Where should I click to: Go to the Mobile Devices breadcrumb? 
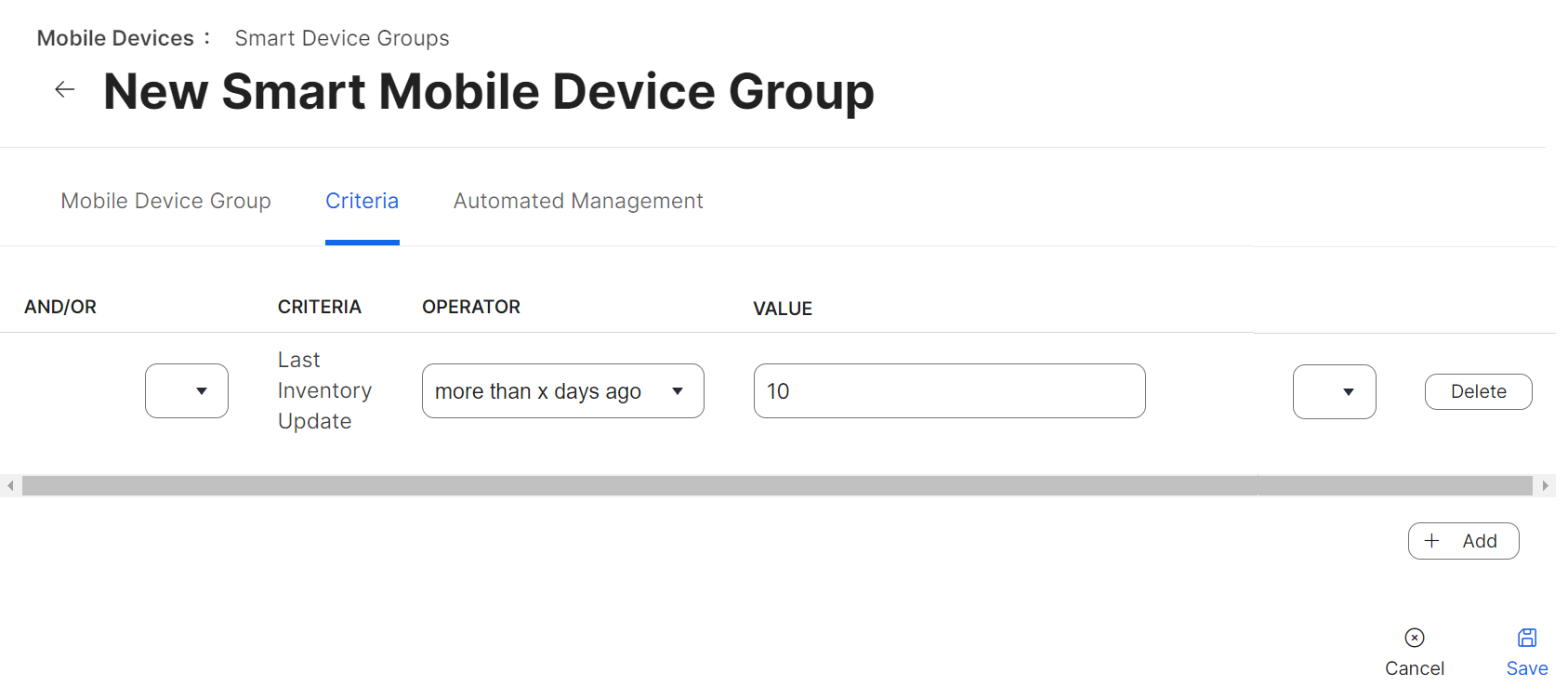[x=115, y=38]
